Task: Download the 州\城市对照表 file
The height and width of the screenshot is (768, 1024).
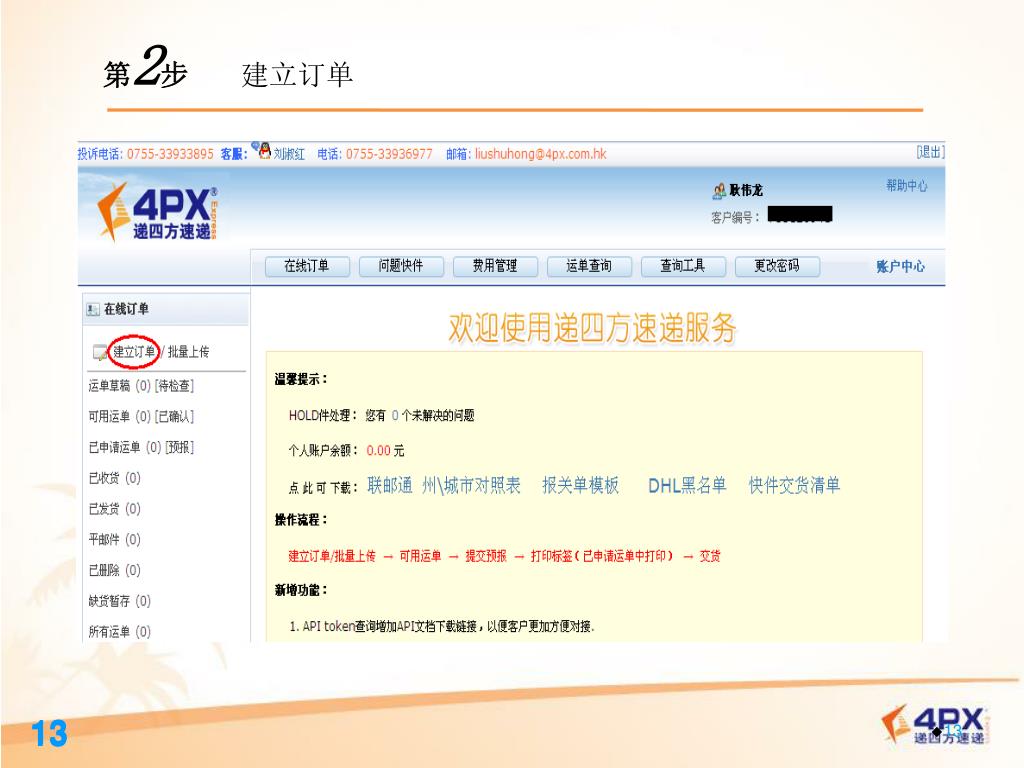Action: 471,485
